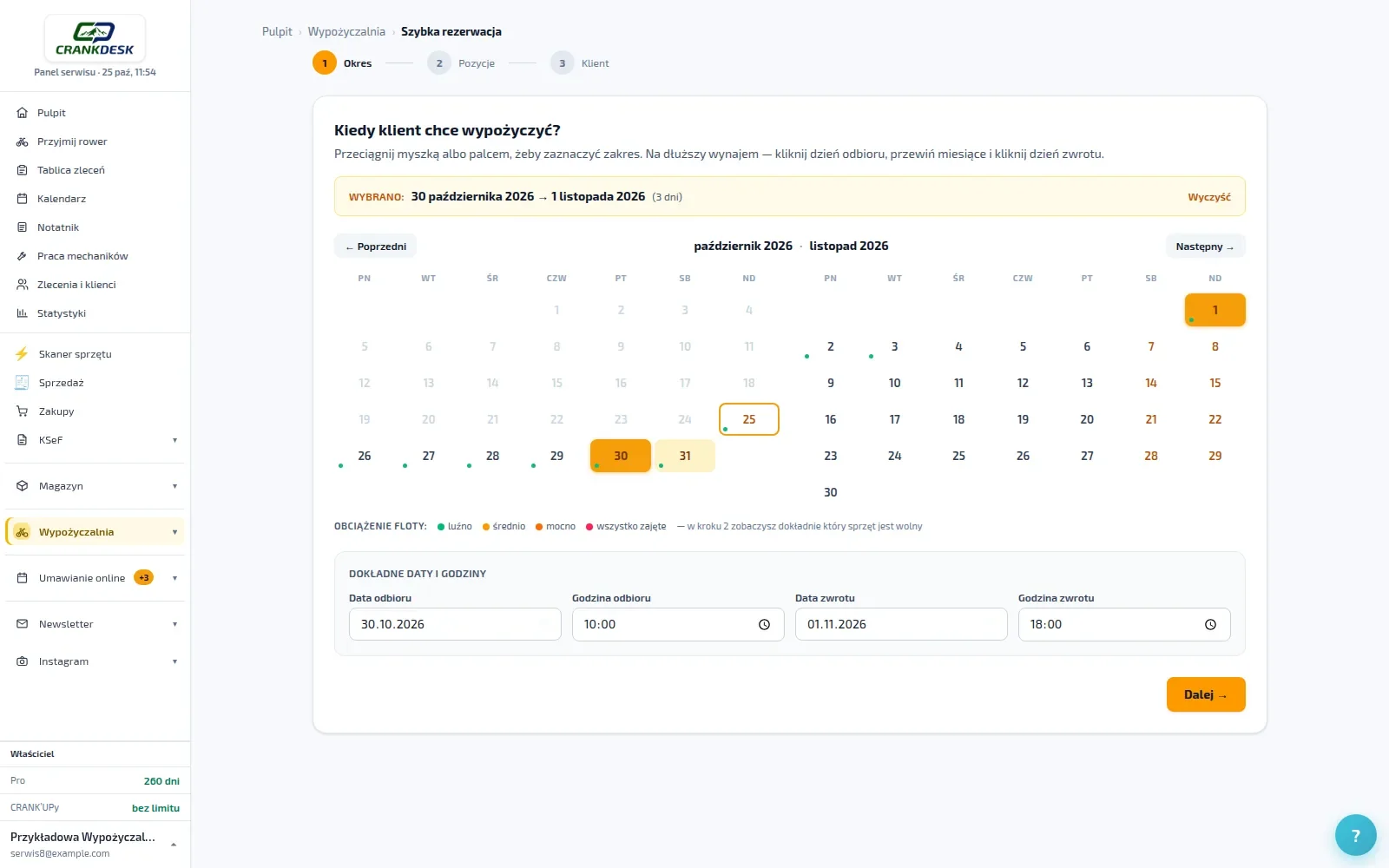Click the KSeF document icon
Image resolution: width=1389 pixels, height=868 pixels.
[x=23, y=440]
